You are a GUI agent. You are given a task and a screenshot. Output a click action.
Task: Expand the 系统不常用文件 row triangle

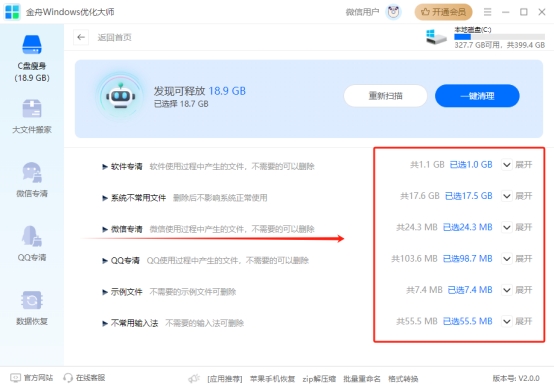(x=105, y=198)
